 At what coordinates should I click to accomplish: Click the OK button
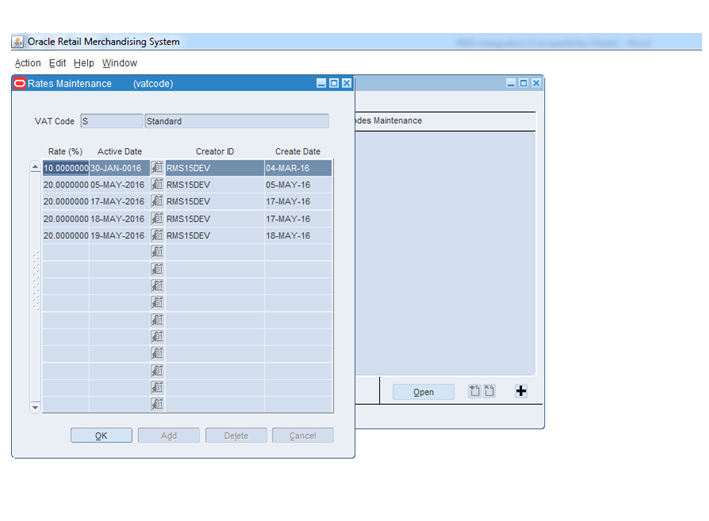(101, 436)
